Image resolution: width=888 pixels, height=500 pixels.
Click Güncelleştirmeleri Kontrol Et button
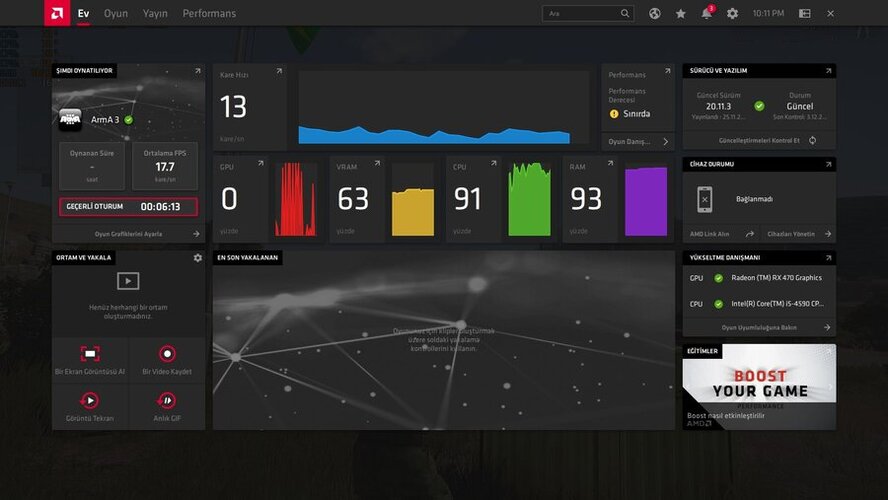(x=759, y=140)
